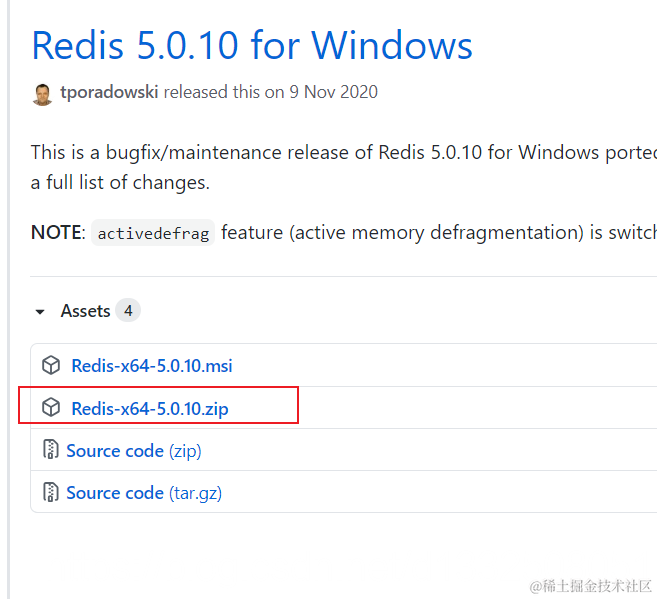Click the archive icon beside Source code (tar.gz)

click(x=51, y=492)
